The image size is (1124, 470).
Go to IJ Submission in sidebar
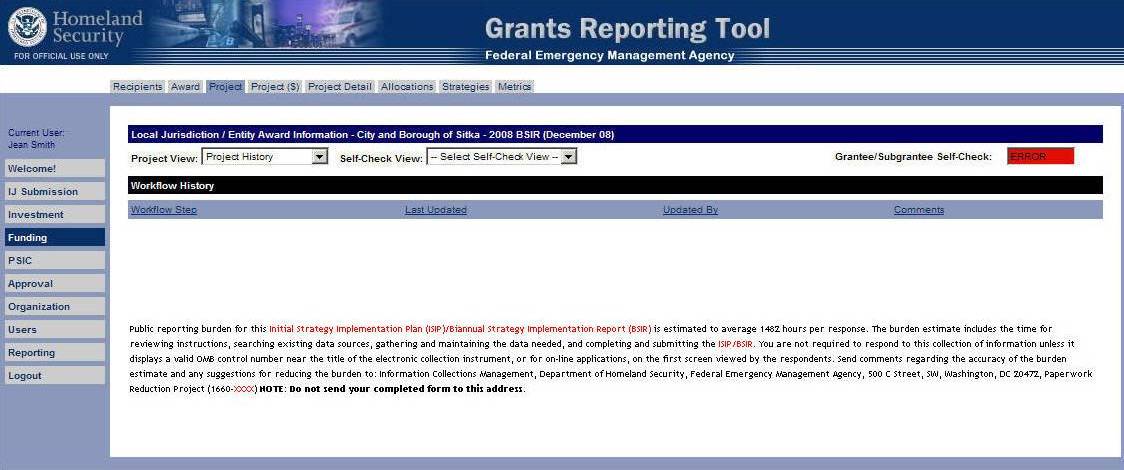[54, 191]
